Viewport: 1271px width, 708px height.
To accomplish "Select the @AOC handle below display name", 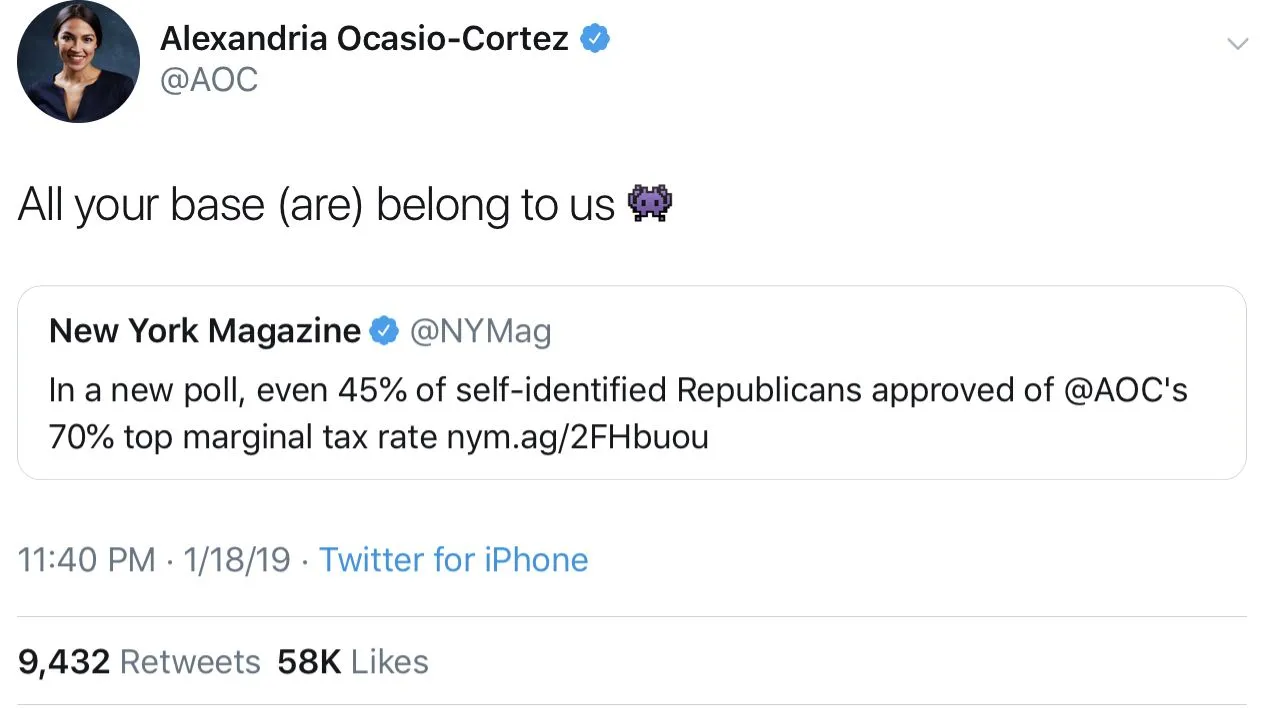I will click(x=209, y=80).
